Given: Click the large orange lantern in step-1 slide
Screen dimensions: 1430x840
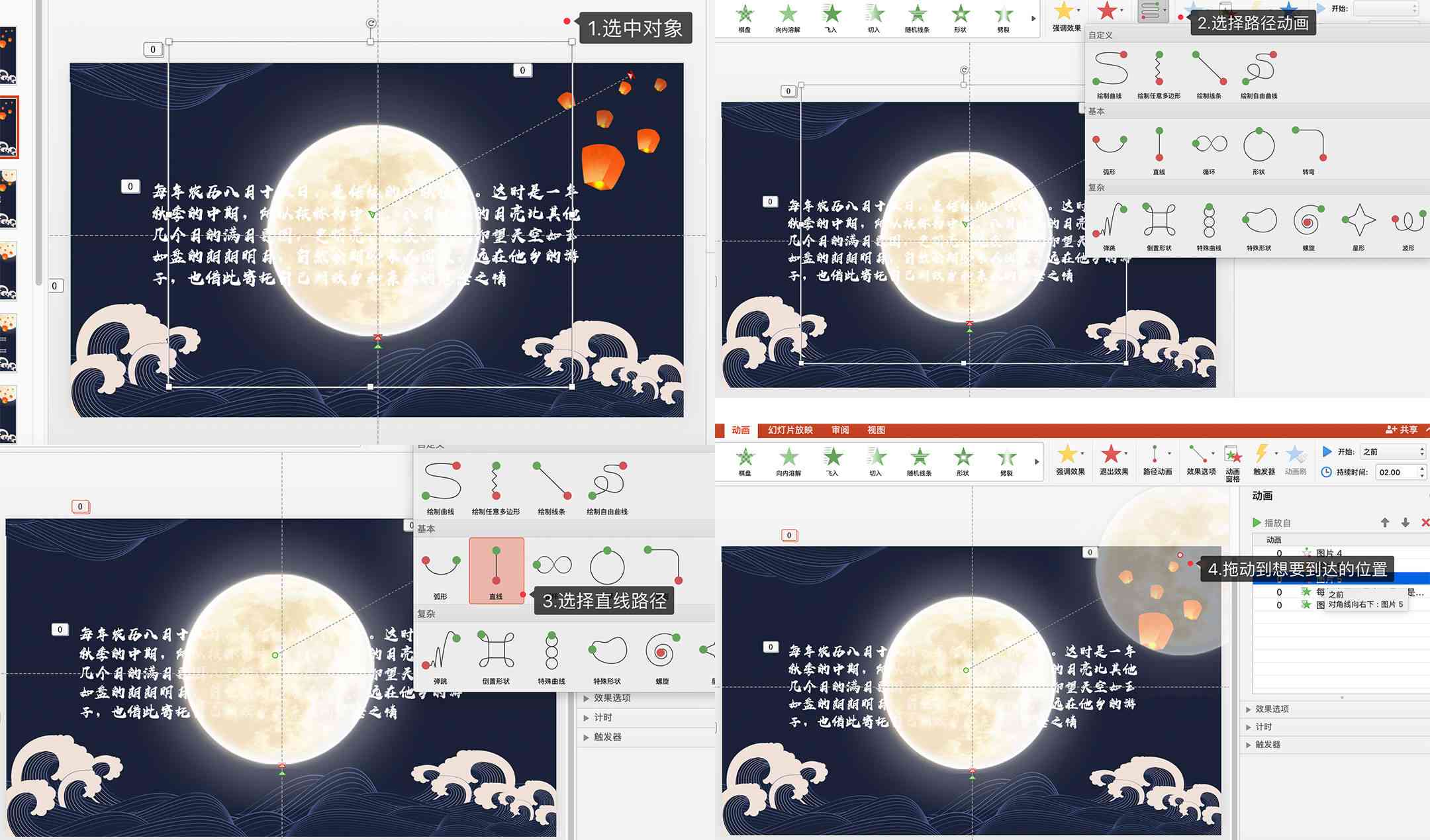Looking at the screenshot, I should [602, 166].
